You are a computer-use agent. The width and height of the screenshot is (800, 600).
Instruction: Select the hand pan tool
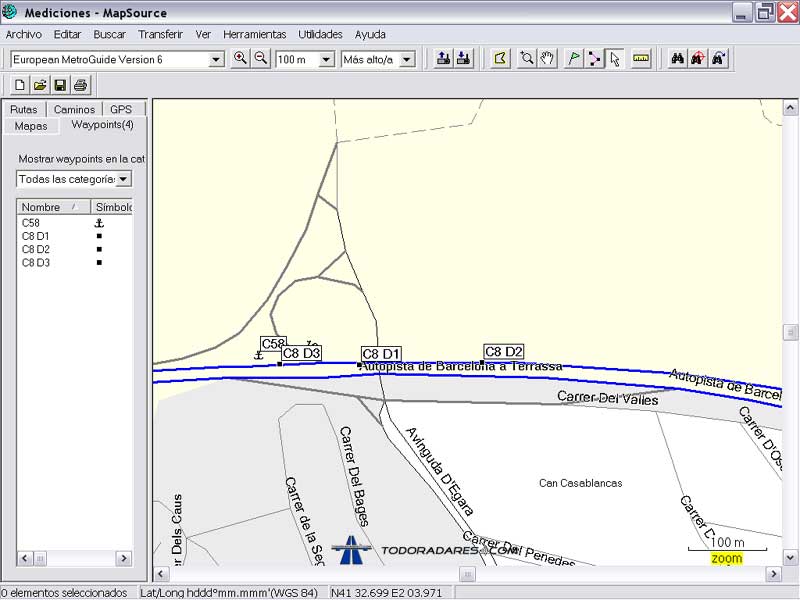[x=547, y=59]
